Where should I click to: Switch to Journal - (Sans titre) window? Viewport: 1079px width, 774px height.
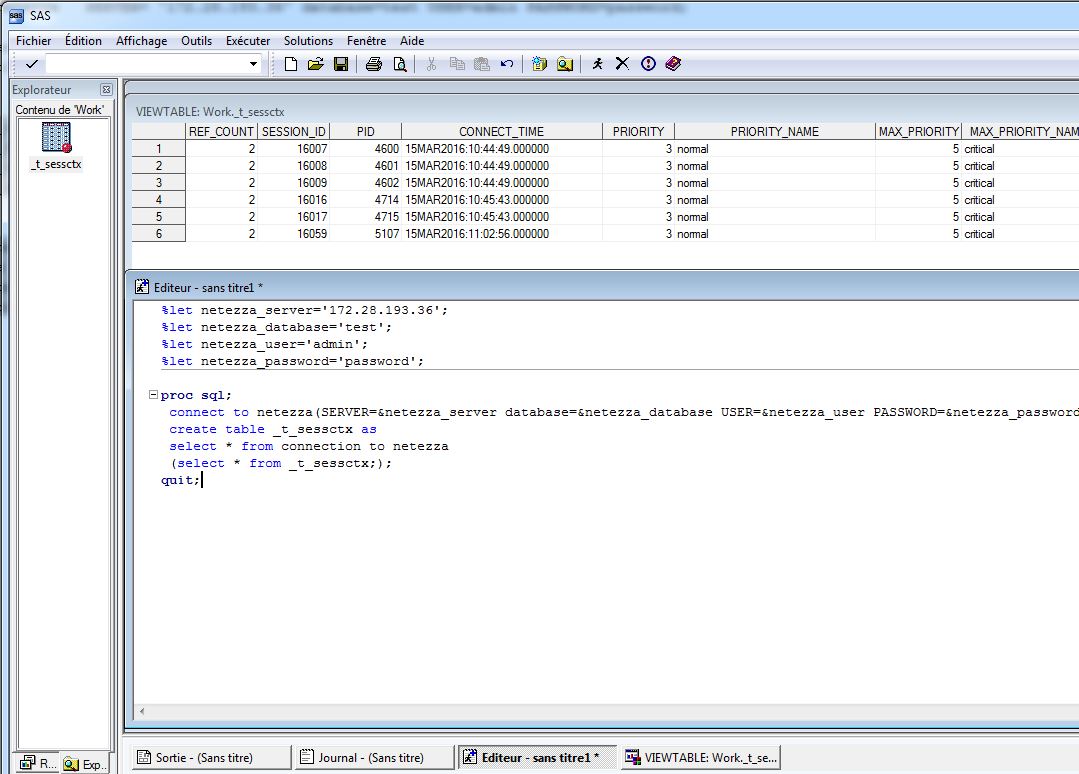coord(370,758)
